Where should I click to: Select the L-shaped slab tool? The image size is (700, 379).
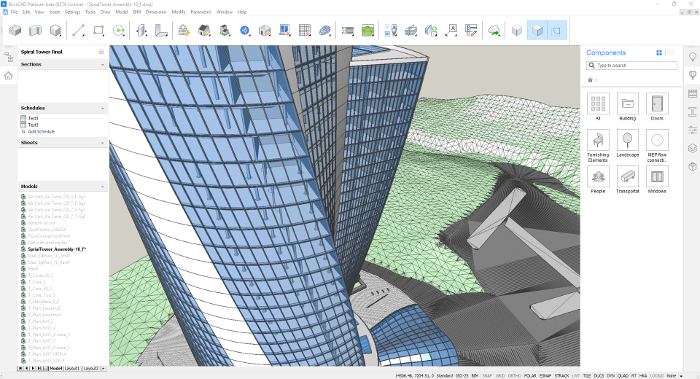click(161, 30)
